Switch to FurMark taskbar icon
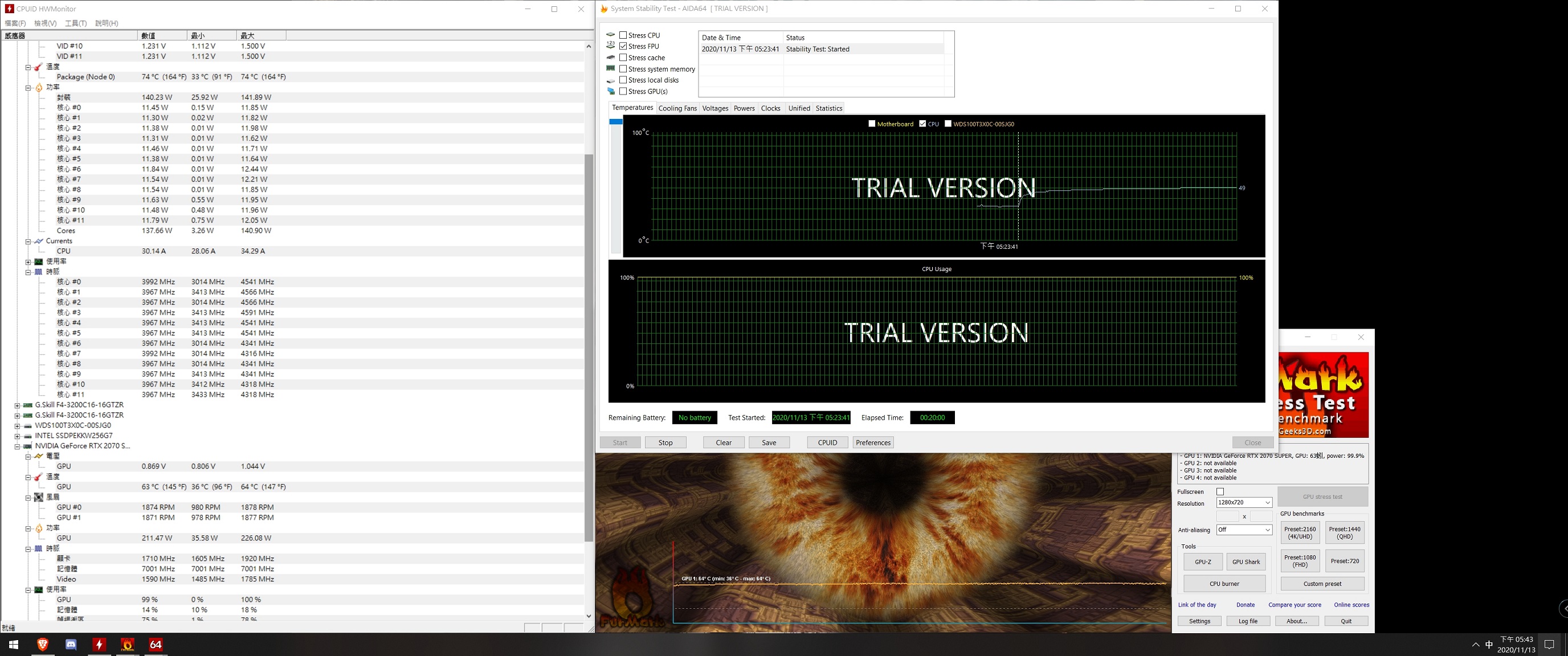The width and height of the screenshot is (1568, 656). point(127,645)
